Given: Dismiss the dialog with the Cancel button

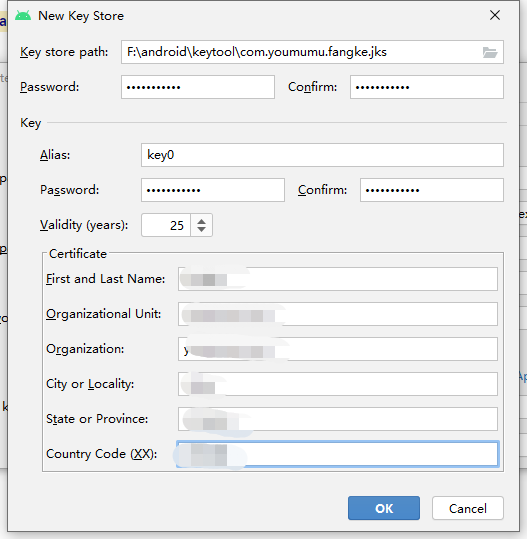Looking at the screenshot, I should pyautogui.click(x=468, y=508).
